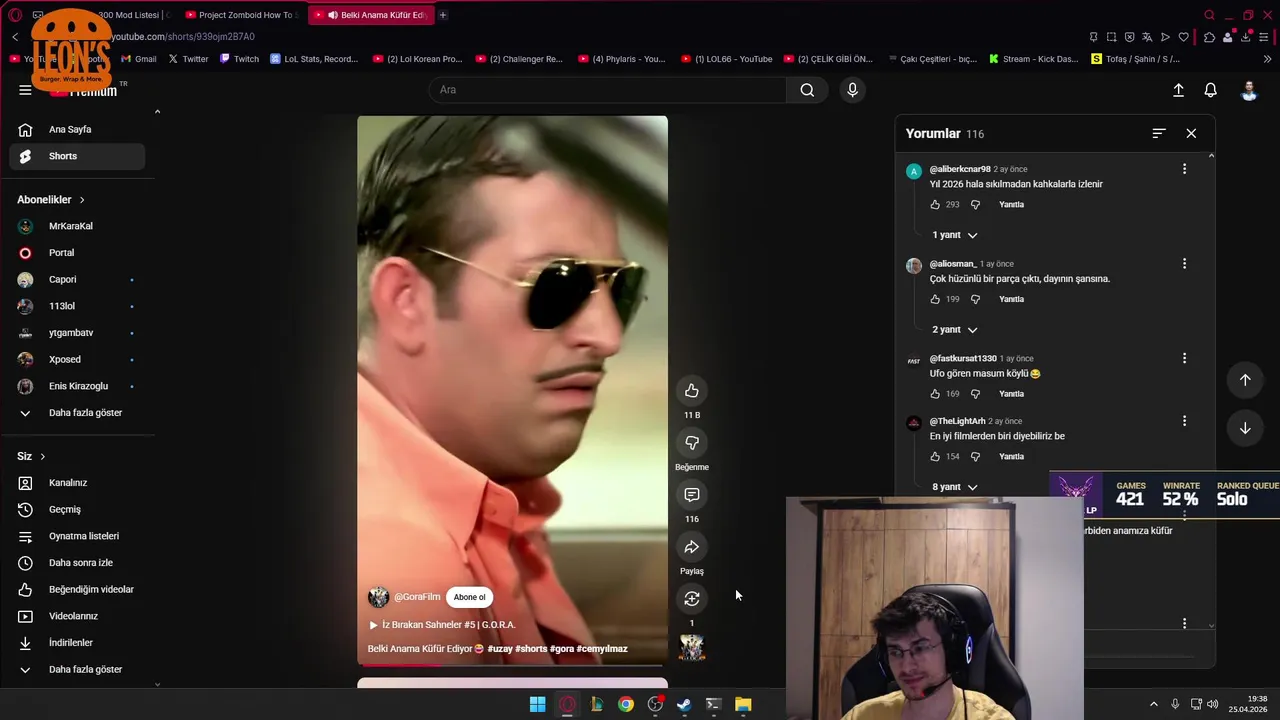Viewport: 1280px width, 720px height.
Task: Share the short with Paylaş icon
Action: [x=692, y=546]
